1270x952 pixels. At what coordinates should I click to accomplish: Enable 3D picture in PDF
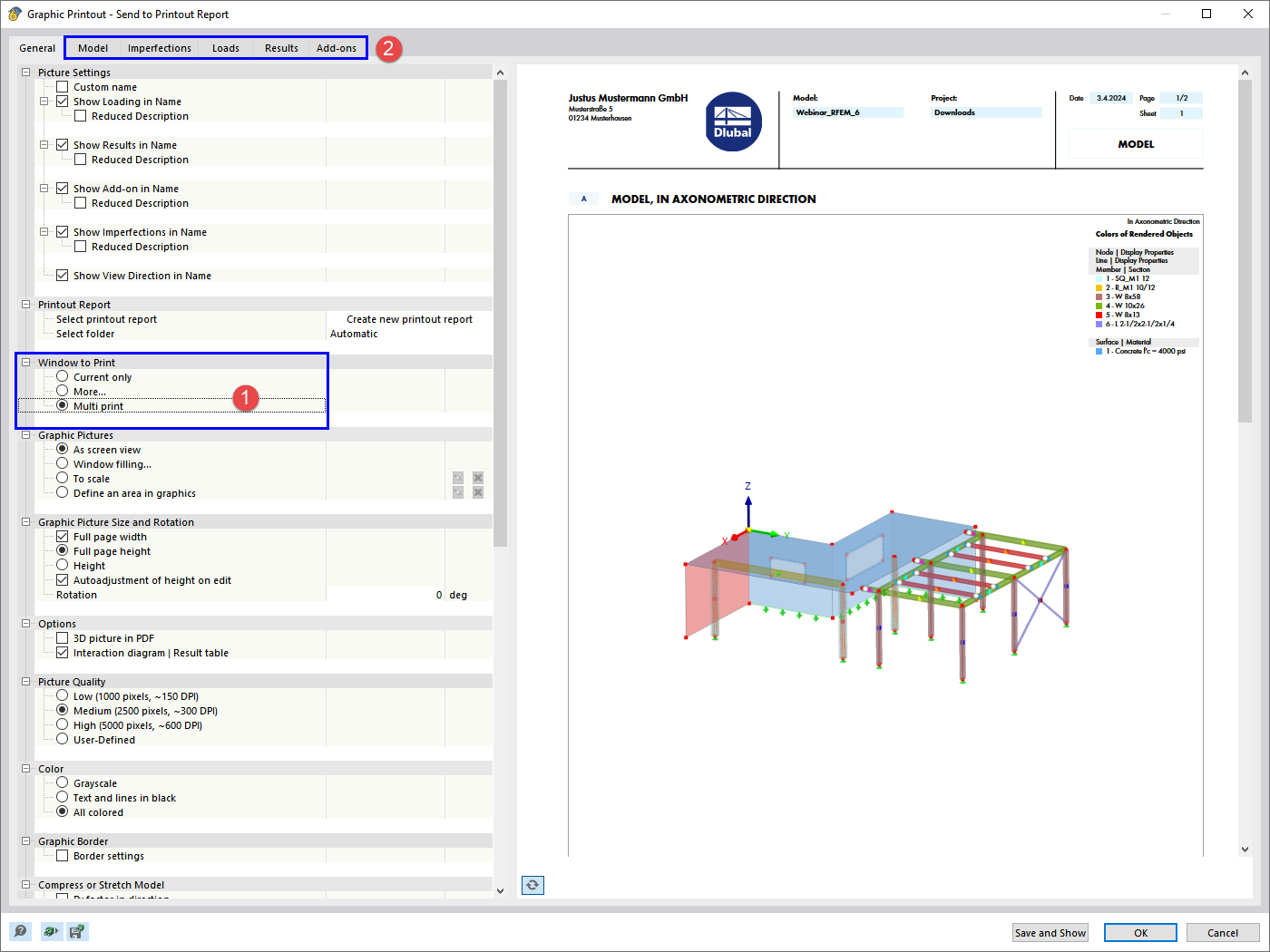click(x=63, y=638)
